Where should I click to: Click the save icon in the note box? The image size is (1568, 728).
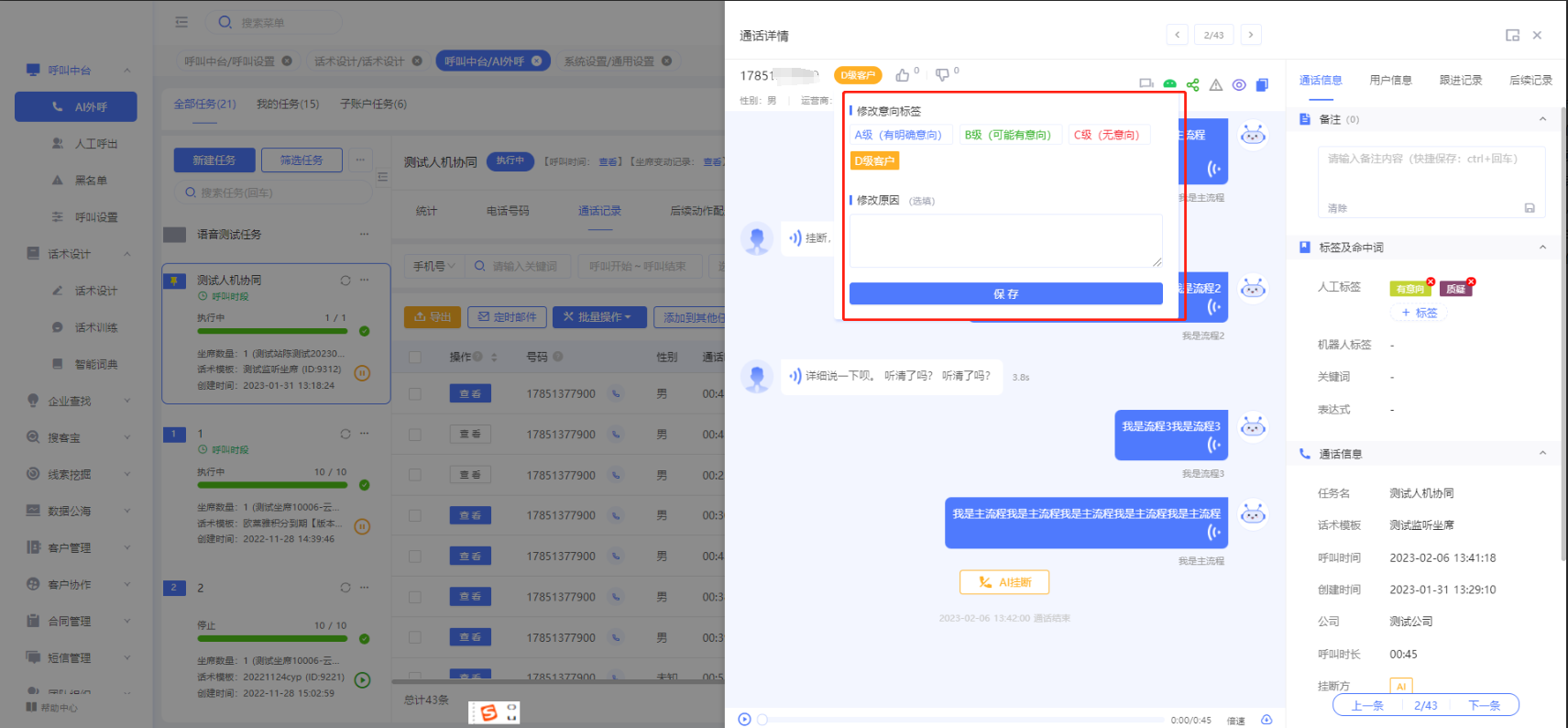click(x=1529, y=208)
